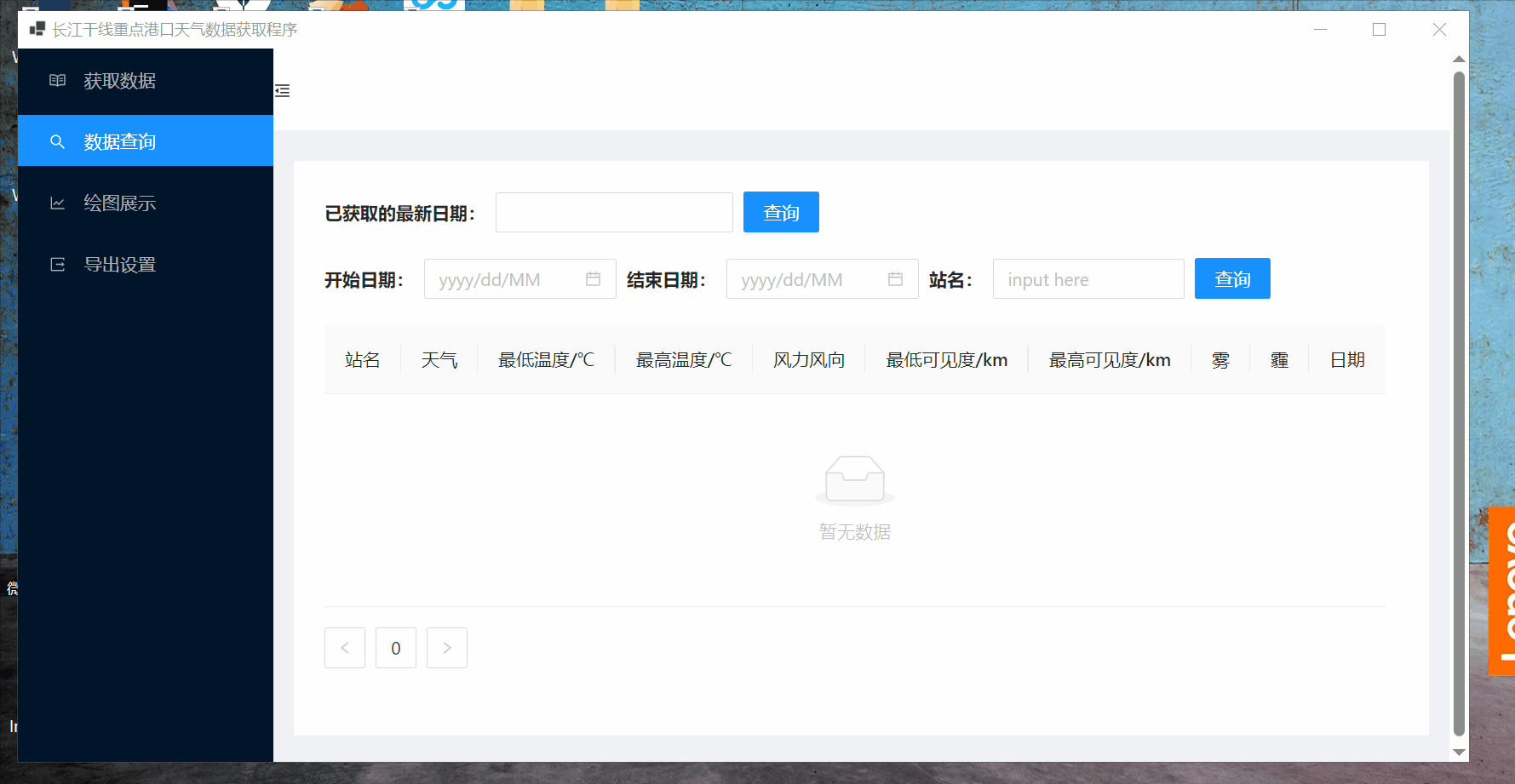Click the empty inbox graphic above 暂无数据
1515x784 pixels.
click(x=854, y=479)
